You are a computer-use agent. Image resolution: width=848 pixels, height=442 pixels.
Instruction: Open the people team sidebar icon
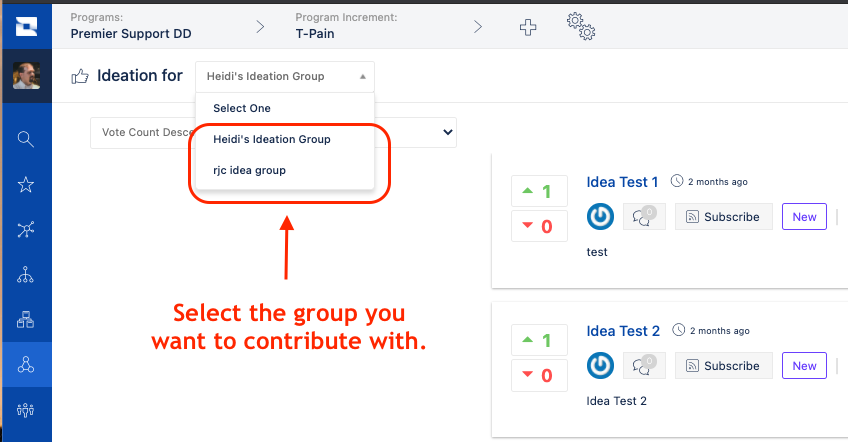tap(25, 410)
